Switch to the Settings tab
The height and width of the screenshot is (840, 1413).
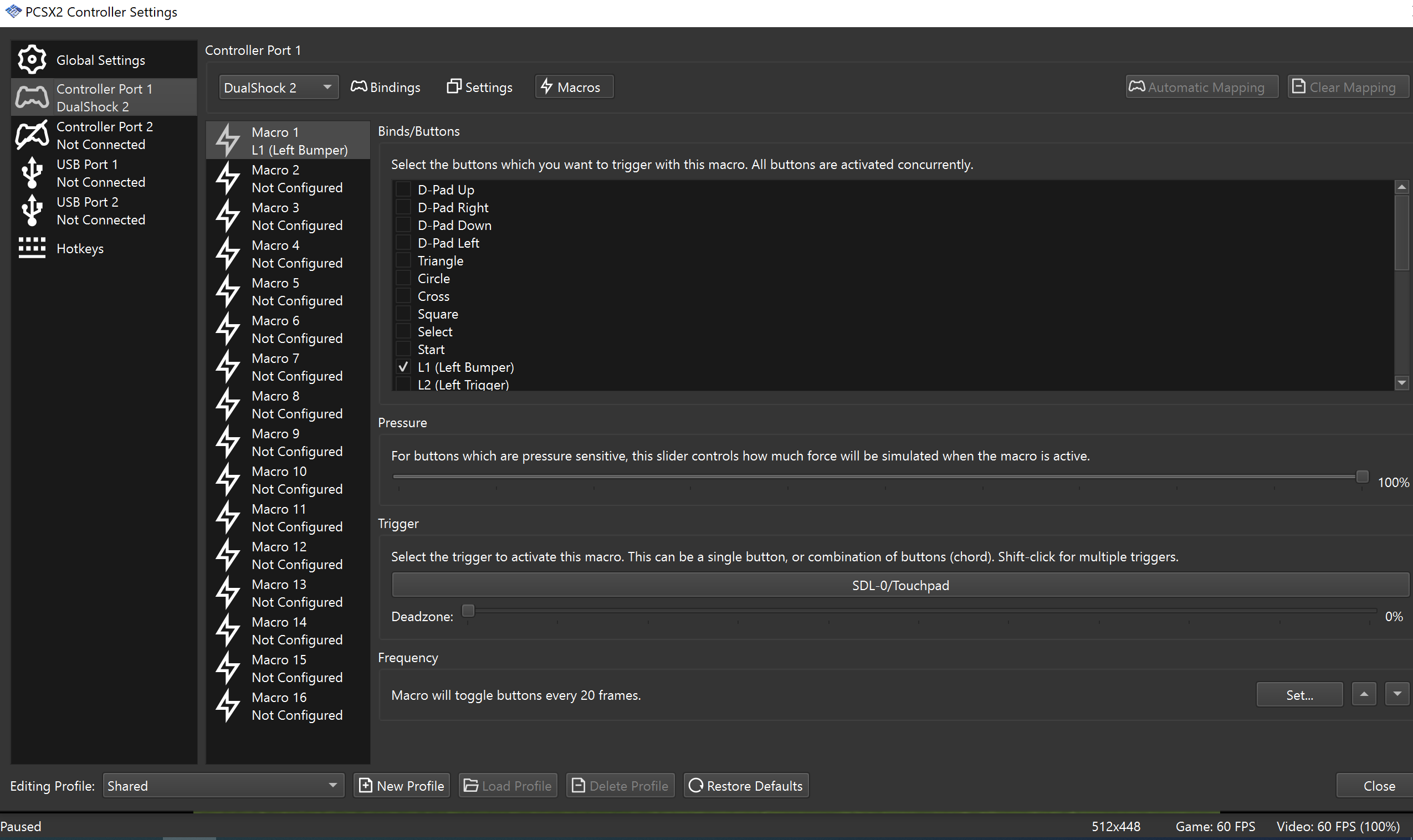pos(478,86)
